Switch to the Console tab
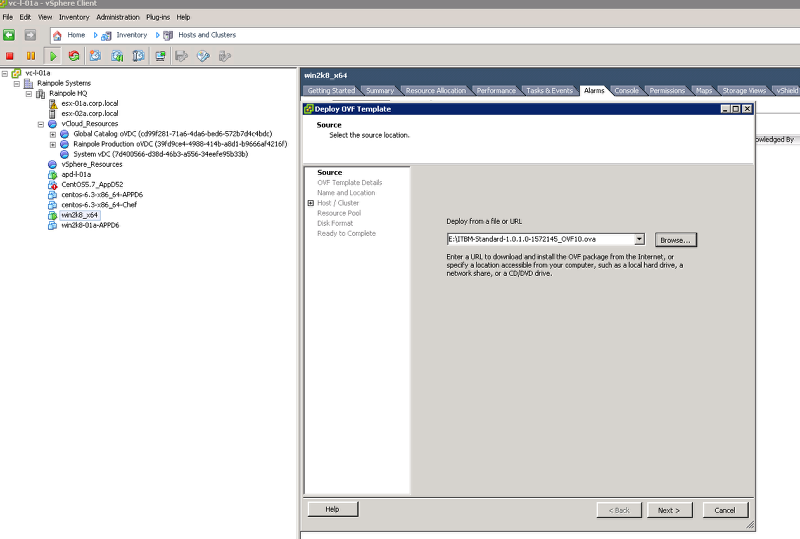The height and width of the screenshot is (539, 800). 627,90
